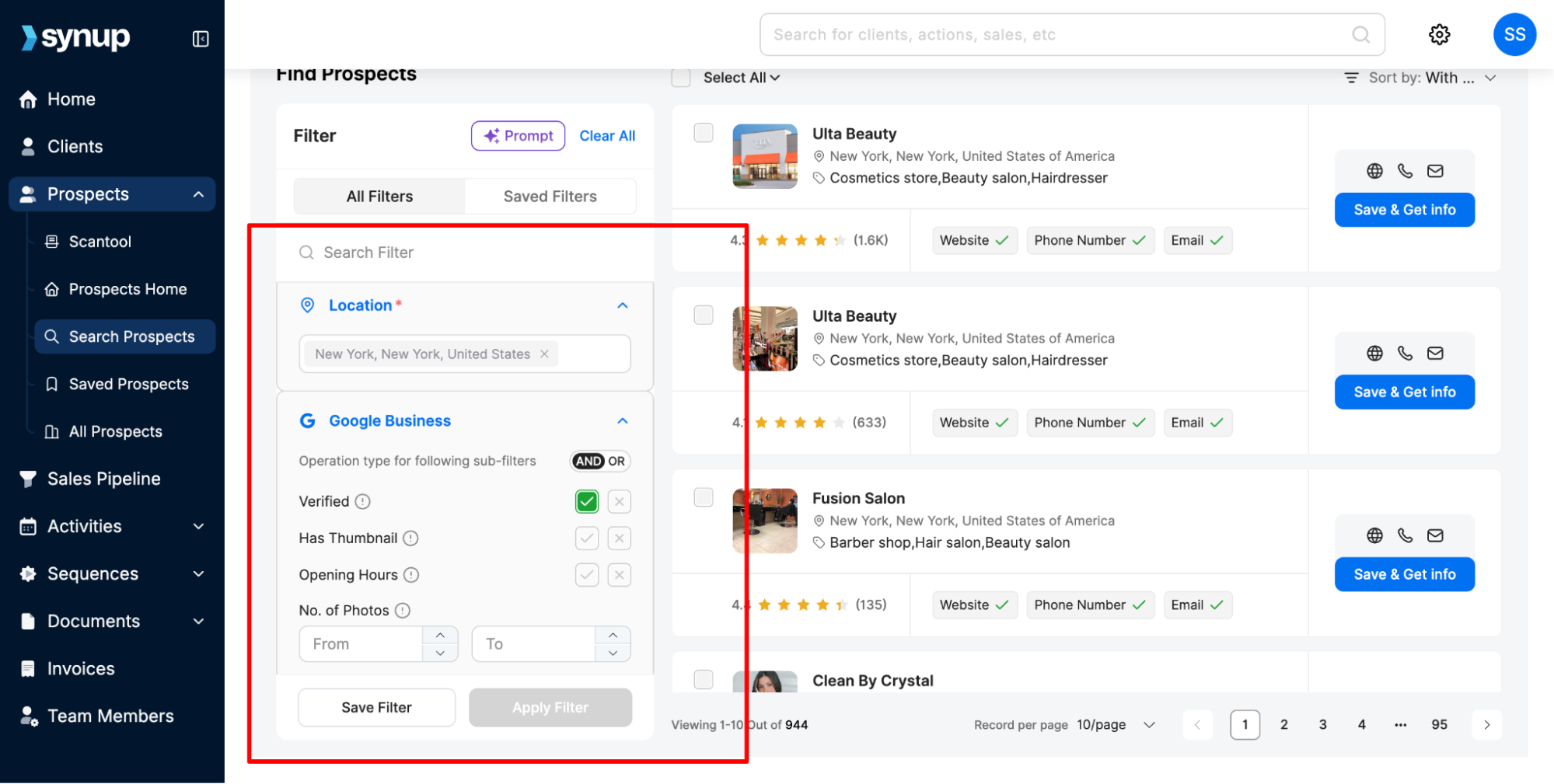Exclude Verified with X toggle

tap(620, 501)
